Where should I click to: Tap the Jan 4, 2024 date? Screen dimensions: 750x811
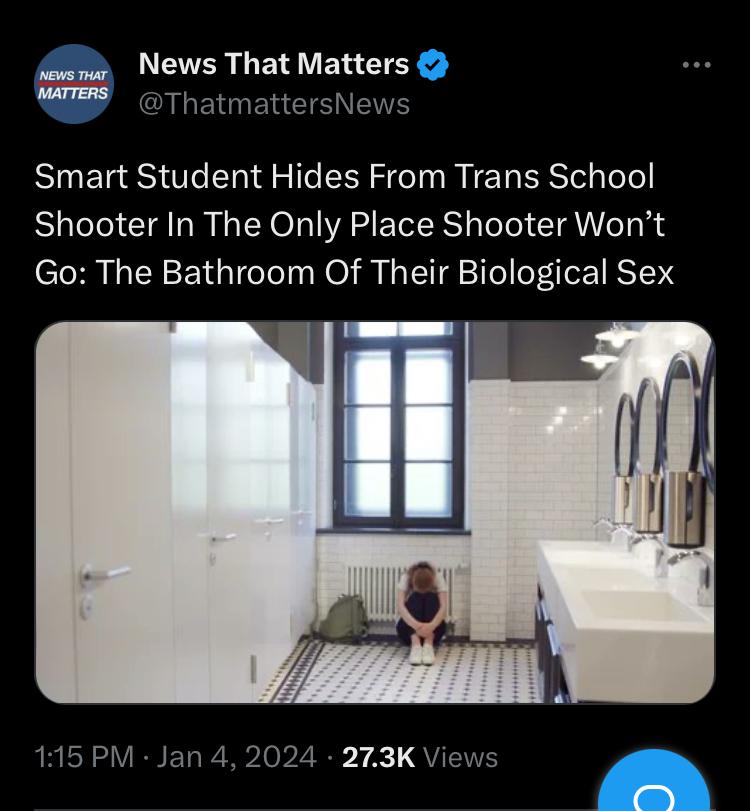[x=236, y=757]
